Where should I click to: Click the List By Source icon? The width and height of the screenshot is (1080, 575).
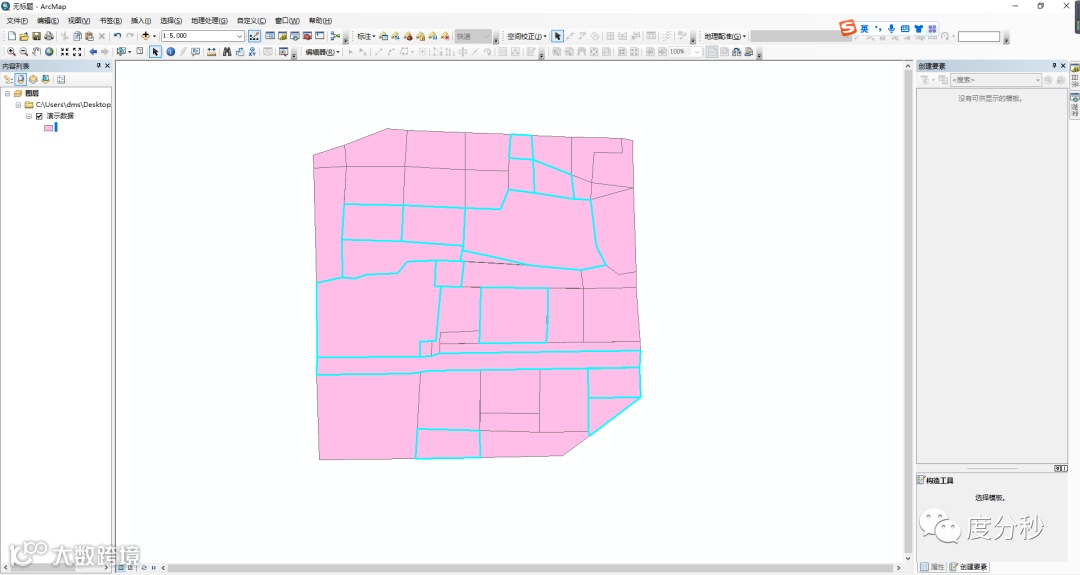tap(21, 79)
